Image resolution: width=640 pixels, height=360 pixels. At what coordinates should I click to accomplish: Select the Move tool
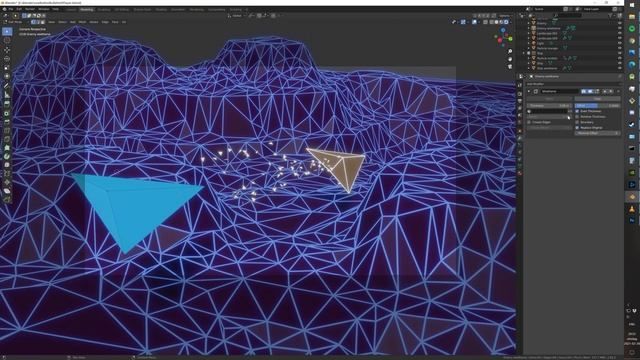pyautogui.click(x=7, y=49)
